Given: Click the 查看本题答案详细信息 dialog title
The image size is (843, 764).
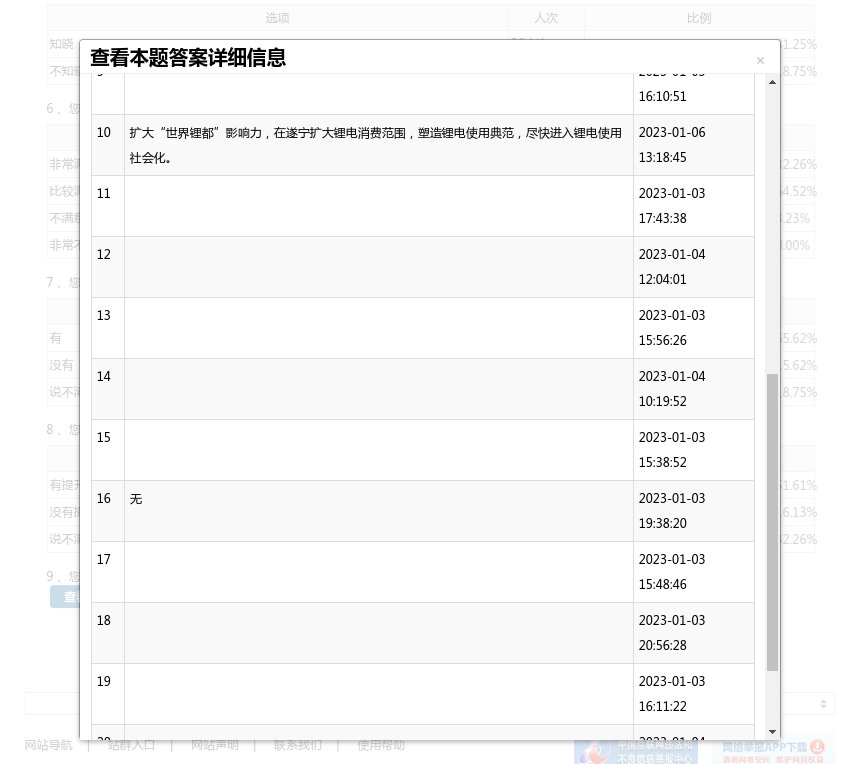Looking at the screenshot, I should tap(188, 58).
